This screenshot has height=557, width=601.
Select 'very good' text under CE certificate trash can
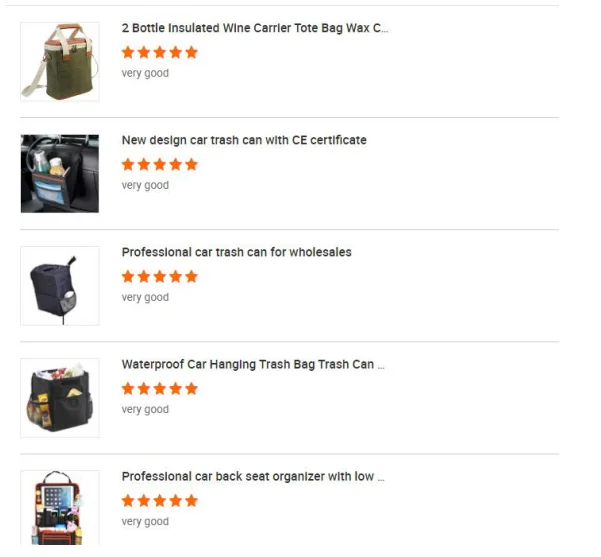(145, 185)
